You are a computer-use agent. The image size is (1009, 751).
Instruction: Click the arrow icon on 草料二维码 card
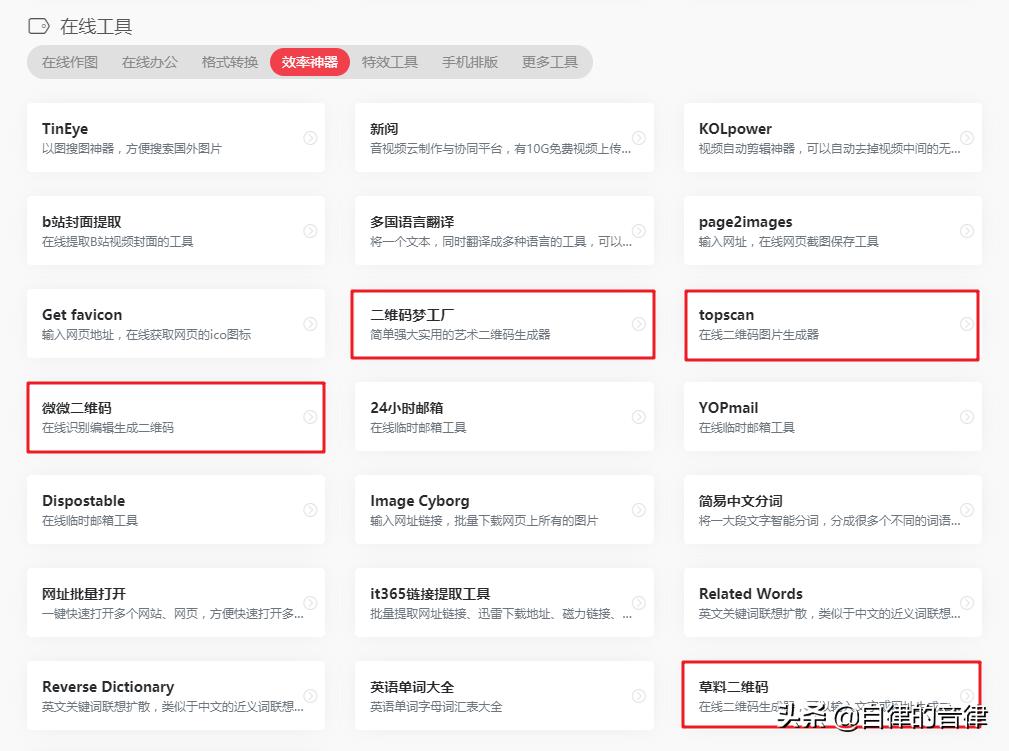tap(966, 696)
